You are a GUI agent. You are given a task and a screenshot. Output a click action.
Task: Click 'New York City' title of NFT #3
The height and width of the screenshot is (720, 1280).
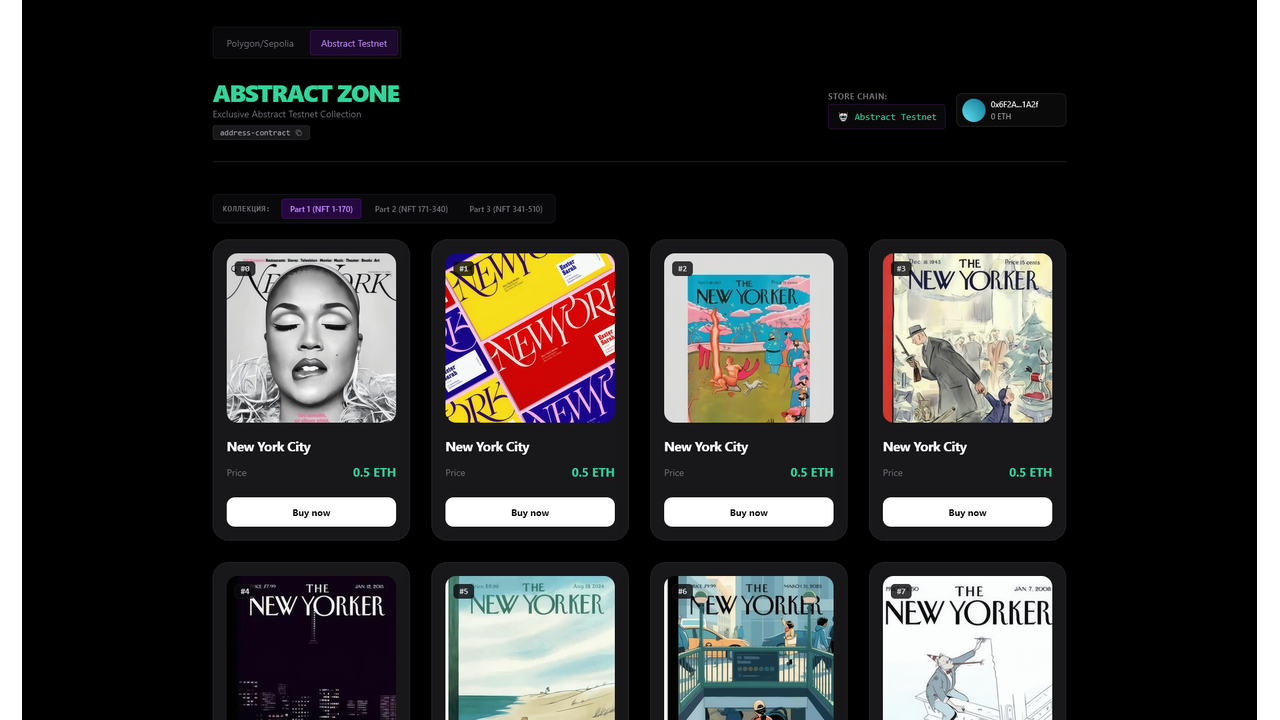click(925, 447)
